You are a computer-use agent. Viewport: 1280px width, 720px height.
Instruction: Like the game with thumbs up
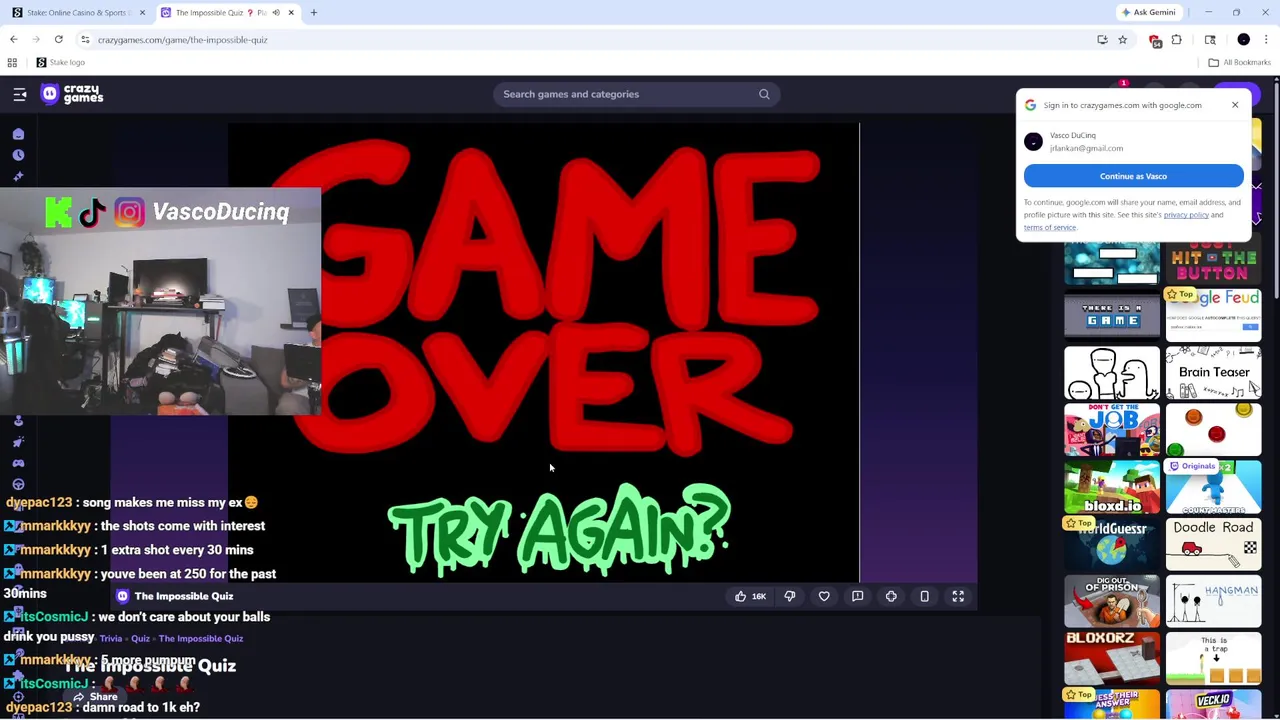749,596
